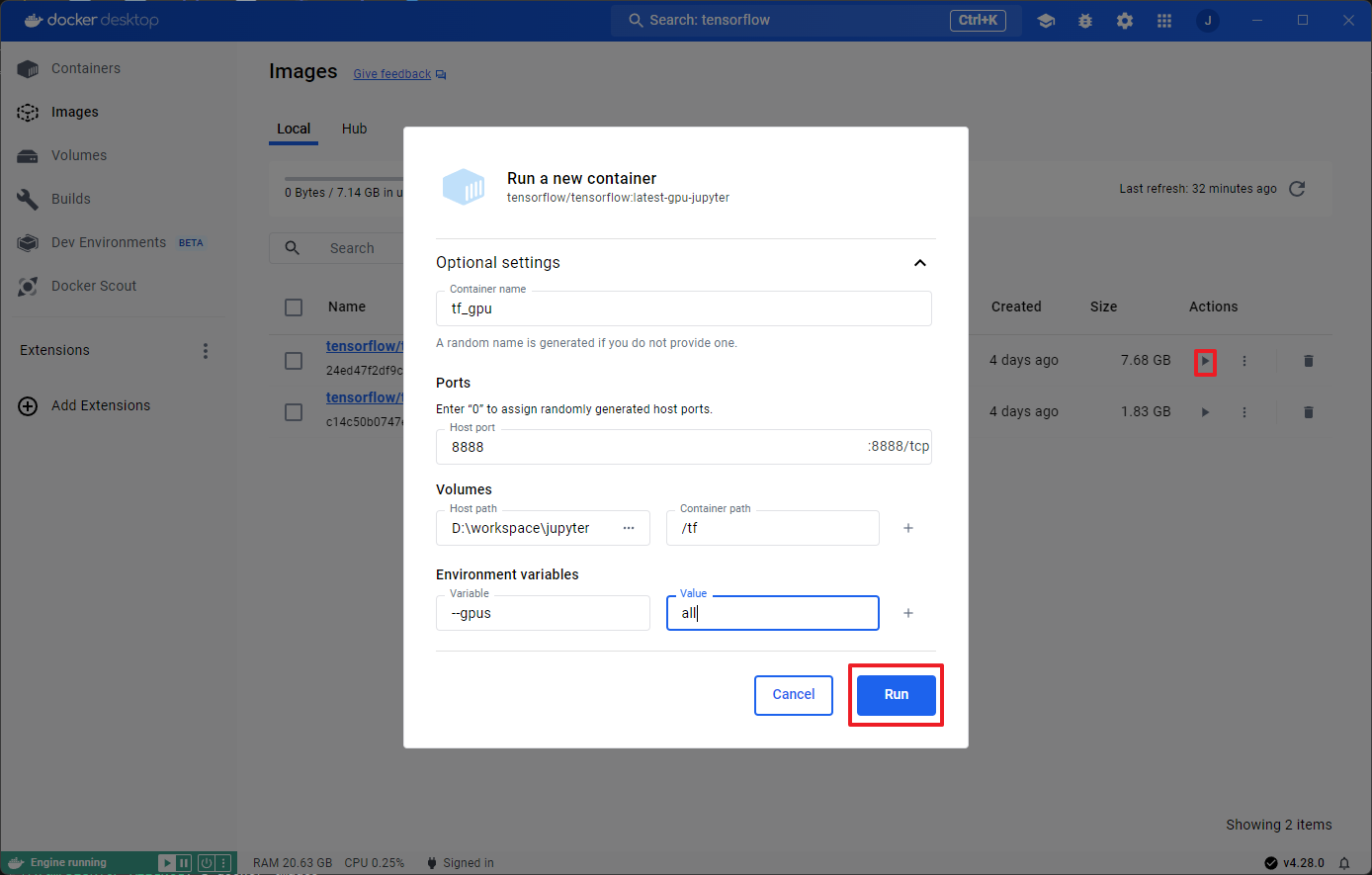Open the Extensions three-dot menu
1372x875 pixels.
206,351
